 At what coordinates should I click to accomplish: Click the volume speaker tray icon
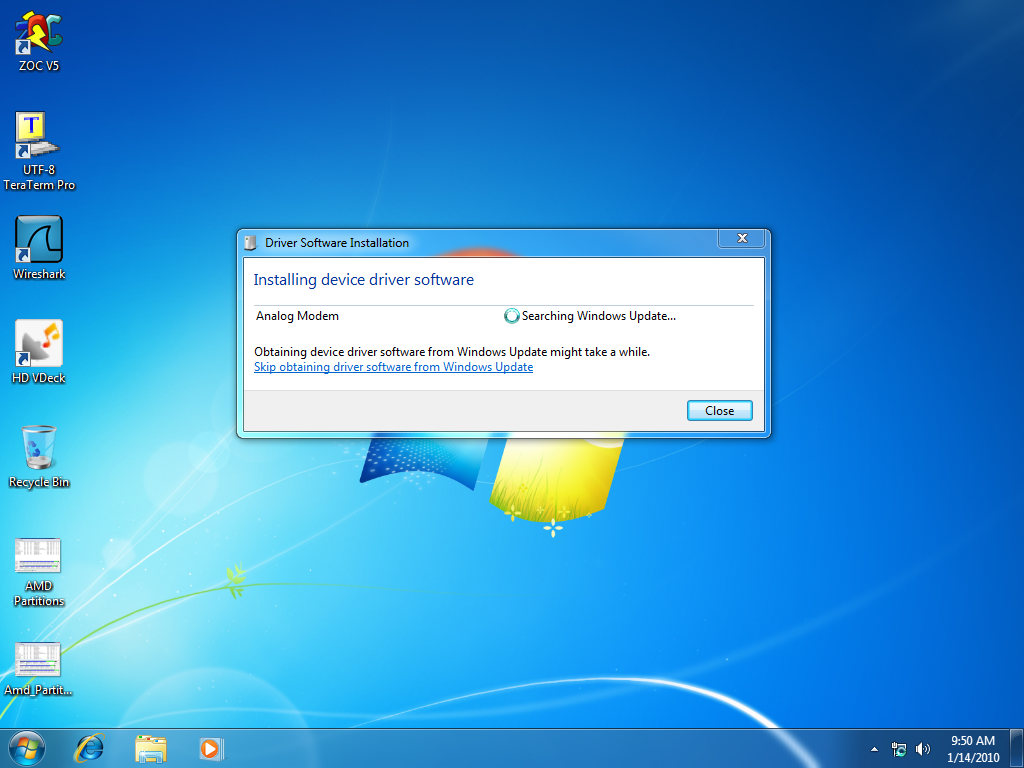[922, 749]
